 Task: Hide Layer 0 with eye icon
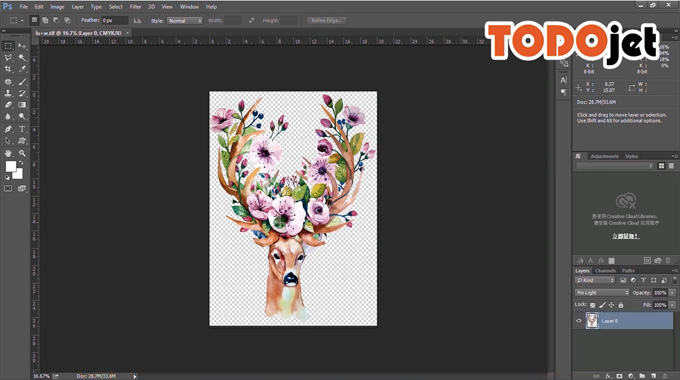(x=579, y=321)
